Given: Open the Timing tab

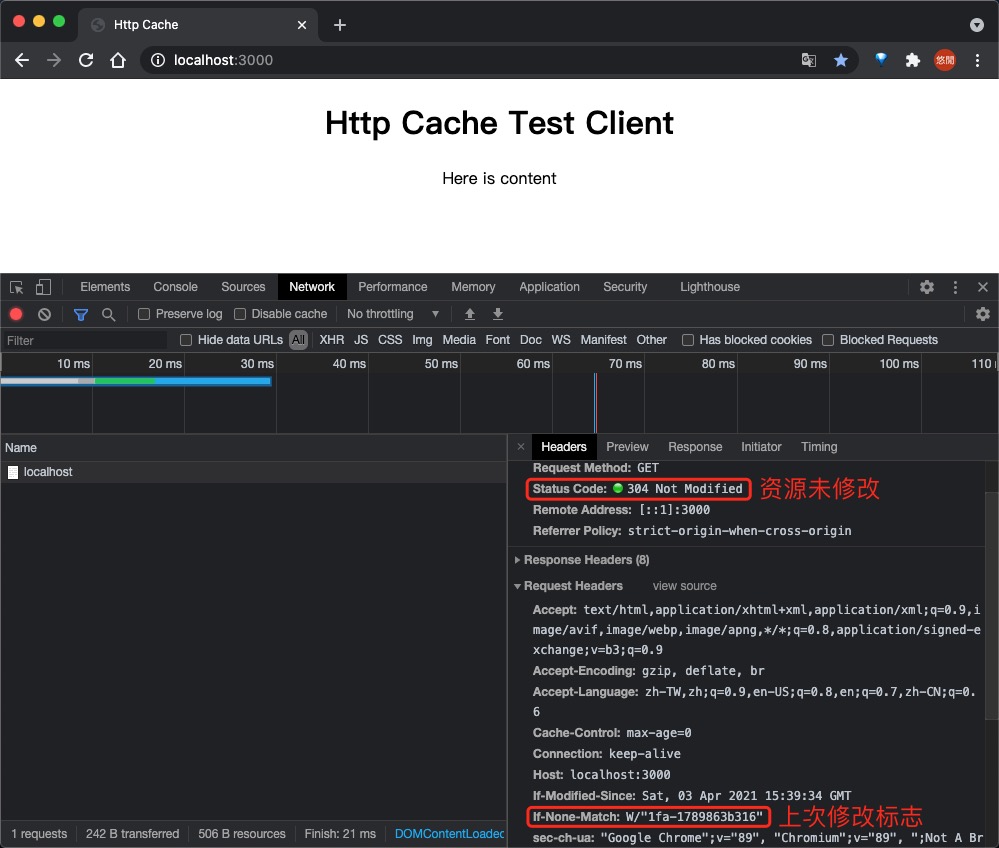Looking at the screenshot, I should point(819,447).
